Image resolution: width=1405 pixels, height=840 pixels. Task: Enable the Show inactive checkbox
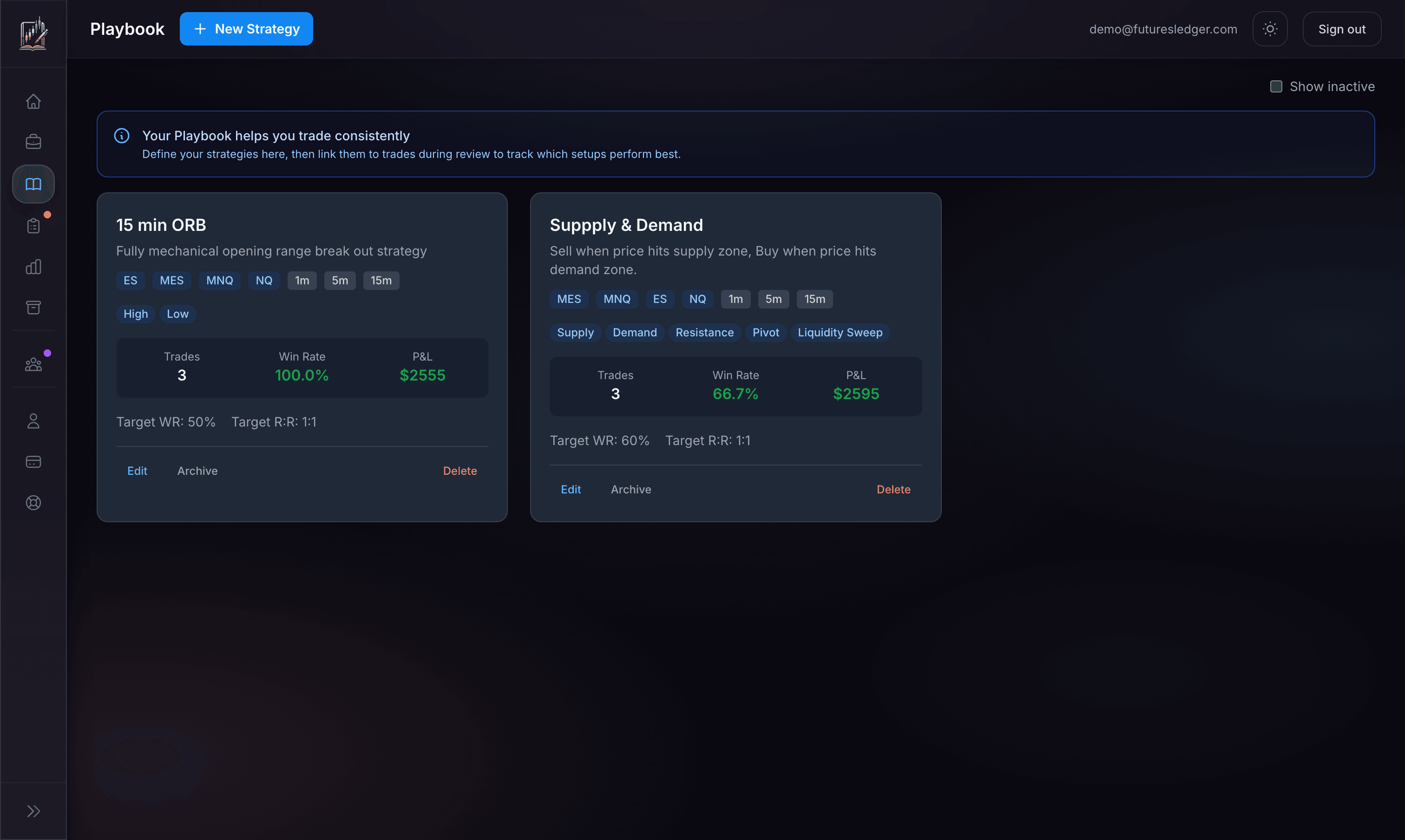(1276, 86)
